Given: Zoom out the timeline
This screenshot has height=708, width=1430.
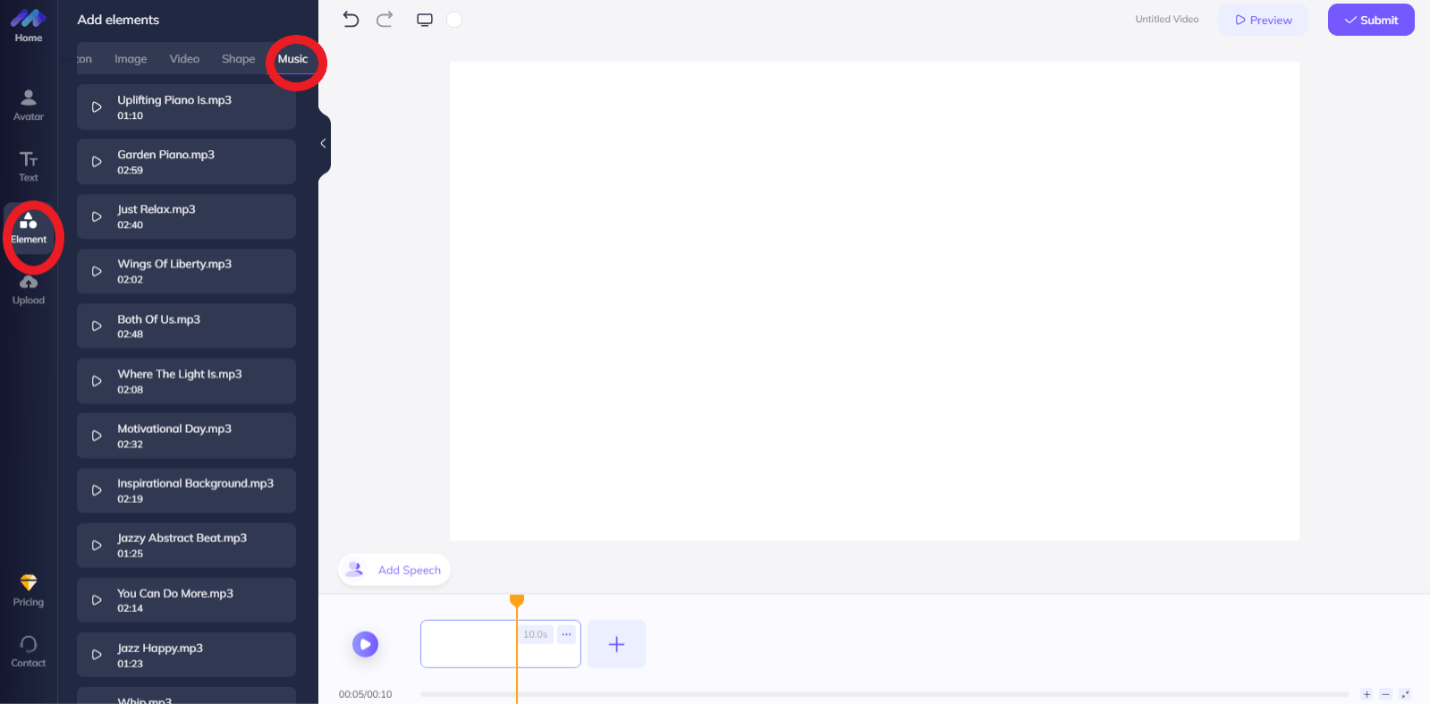Looking at the screenshot, I should click(x=1385, y=694).
